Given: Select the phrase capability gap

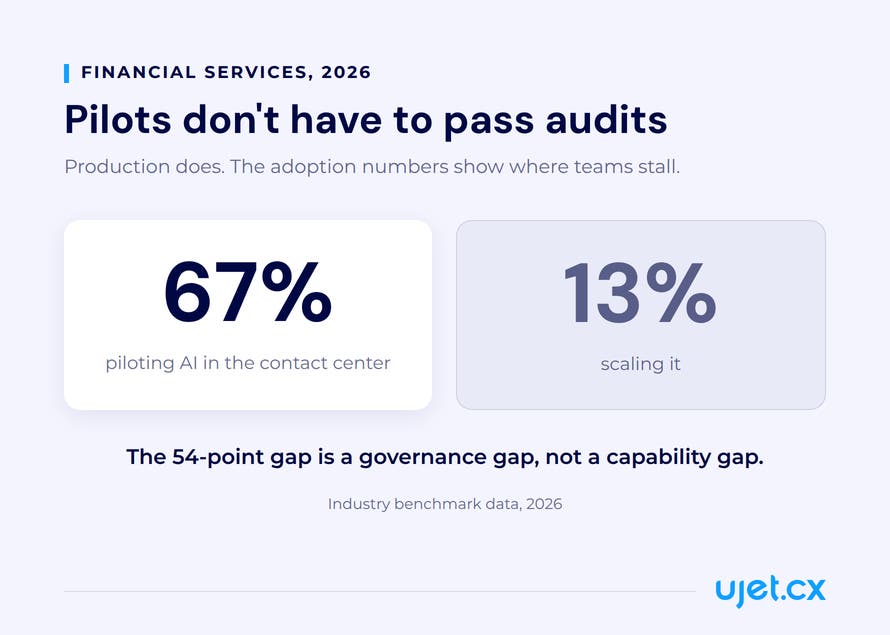Looking at the screenshot, I should point(685,458).
